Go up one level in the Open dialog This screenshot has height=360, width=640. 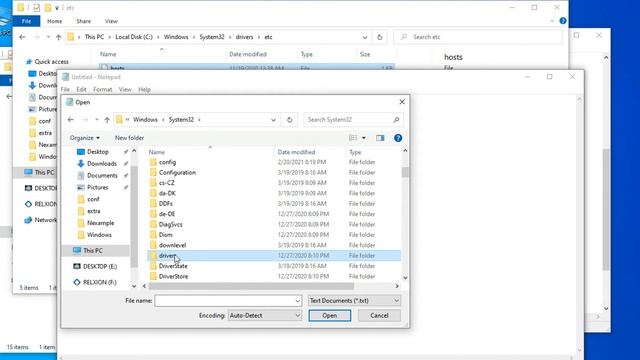point(107,120)
